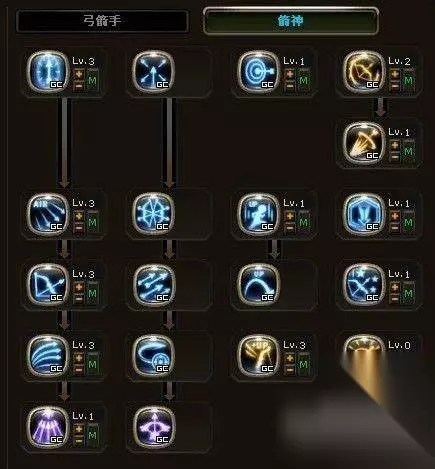Max out the starry bow skill with M
Image resolution: width=435 pixels, height=469 pixels.
click(408, 293)
